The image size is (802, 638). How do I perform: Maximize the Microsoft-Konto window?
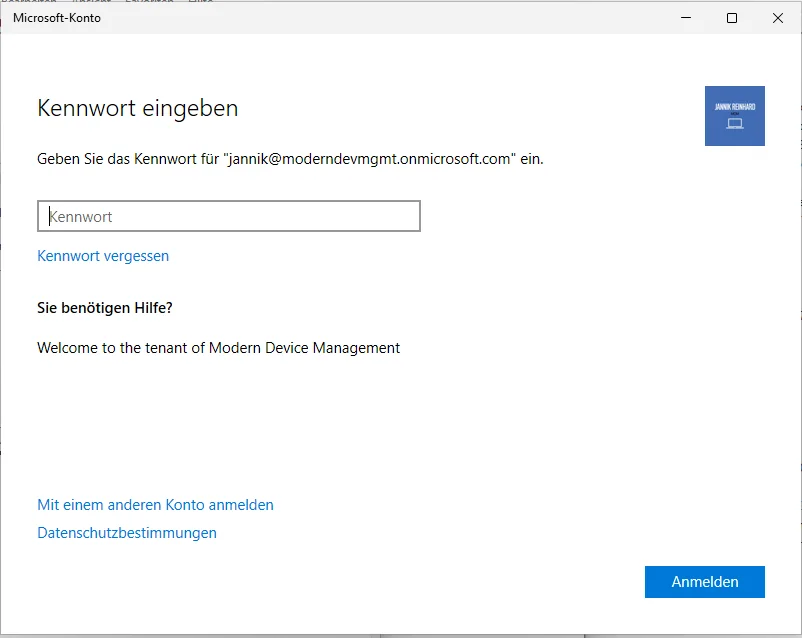pos(732,18)
